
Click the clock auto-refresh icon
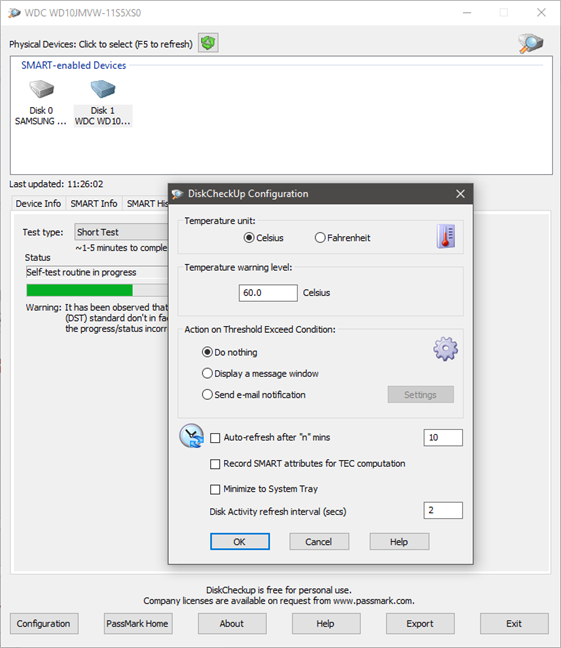click(191, 436)
